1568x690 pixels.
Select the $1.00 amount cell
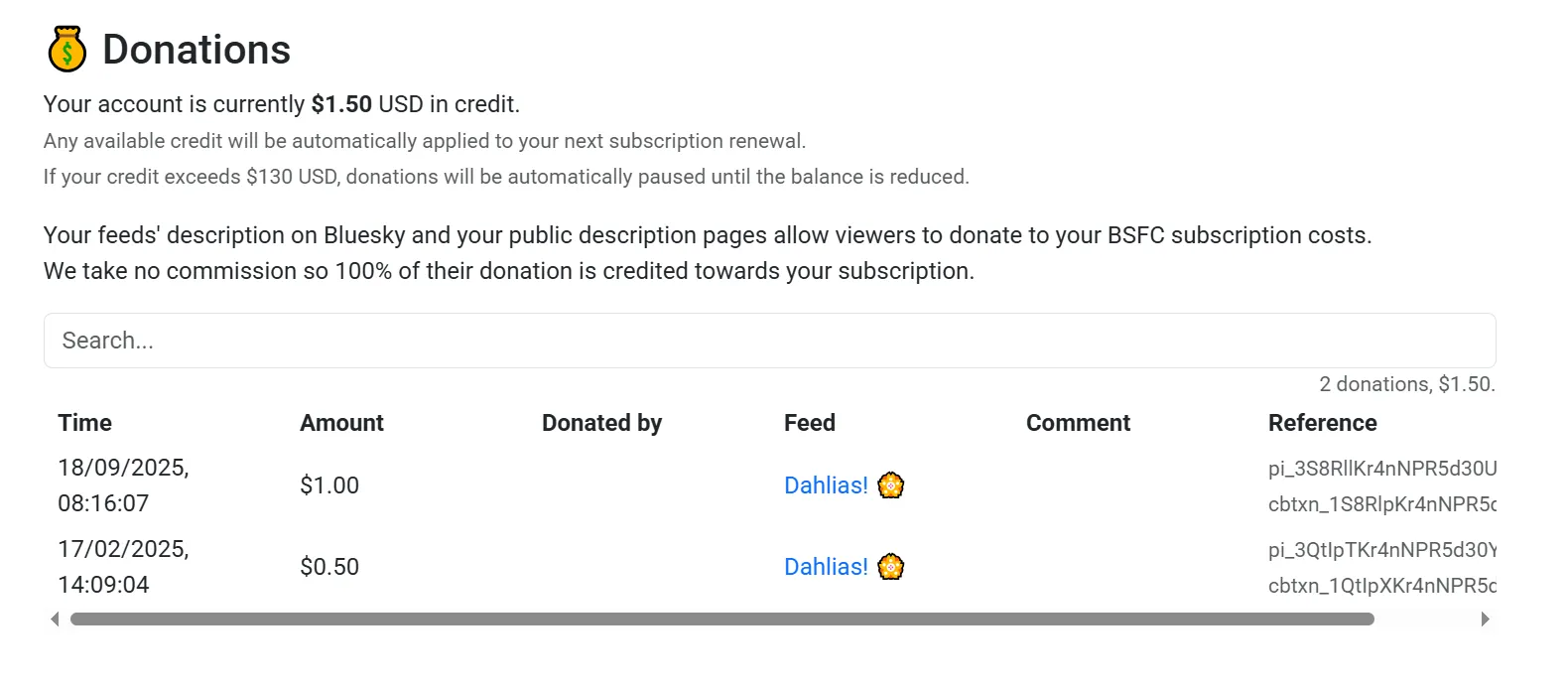pos(329,485)
